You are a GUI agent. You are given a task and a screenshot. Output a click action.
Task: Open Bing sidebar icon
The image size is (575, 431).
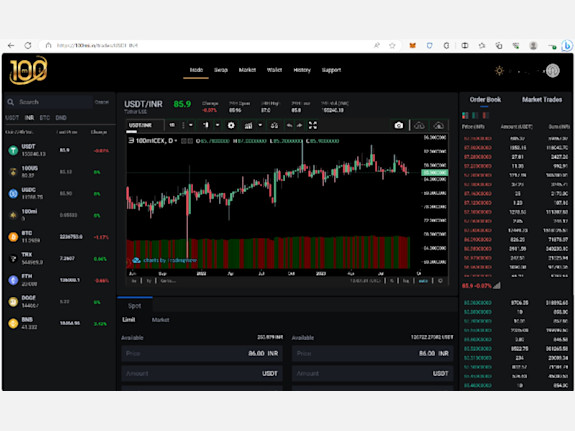[x=567, y=45]
